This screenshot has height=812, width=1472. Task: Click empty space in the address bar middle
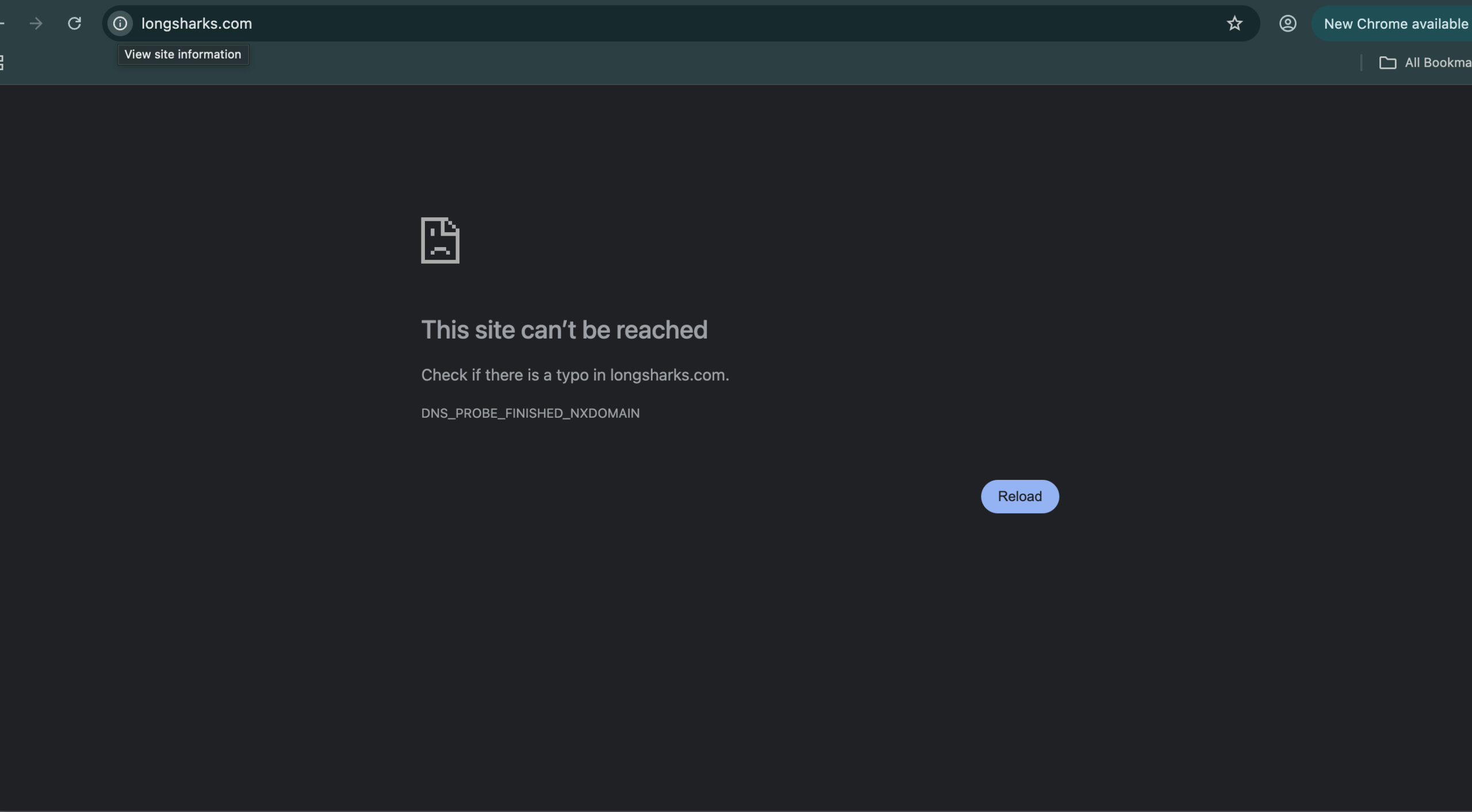pos(690,24)
